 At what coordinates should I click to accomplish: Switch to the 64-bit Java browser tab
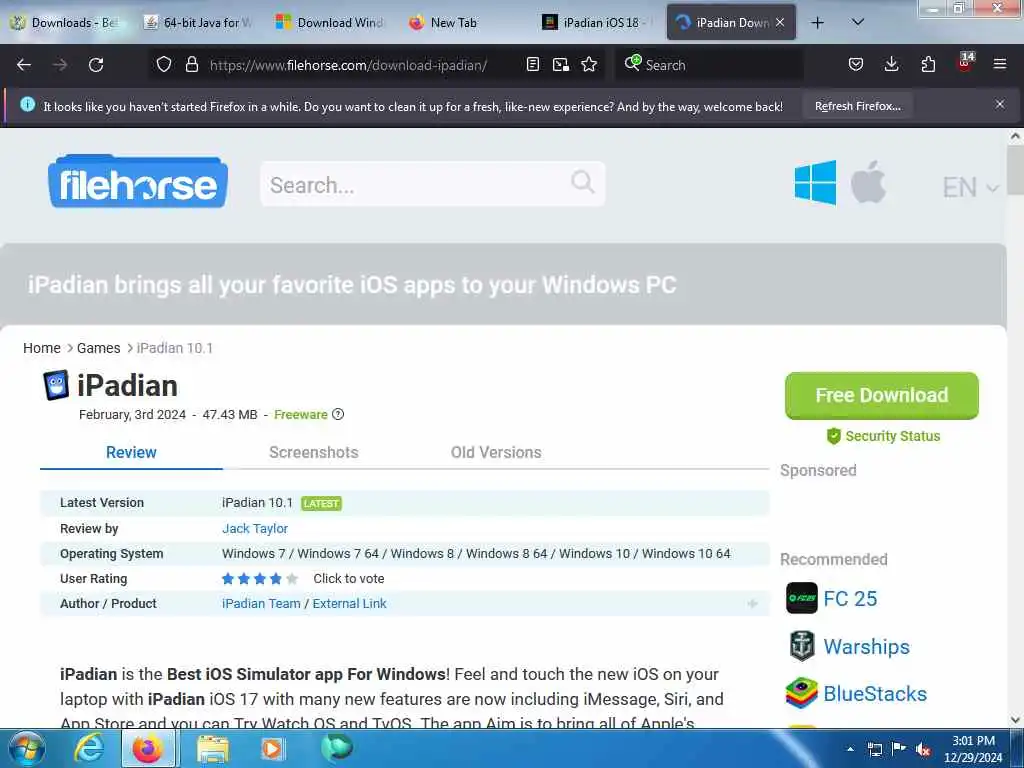(198, 23)
